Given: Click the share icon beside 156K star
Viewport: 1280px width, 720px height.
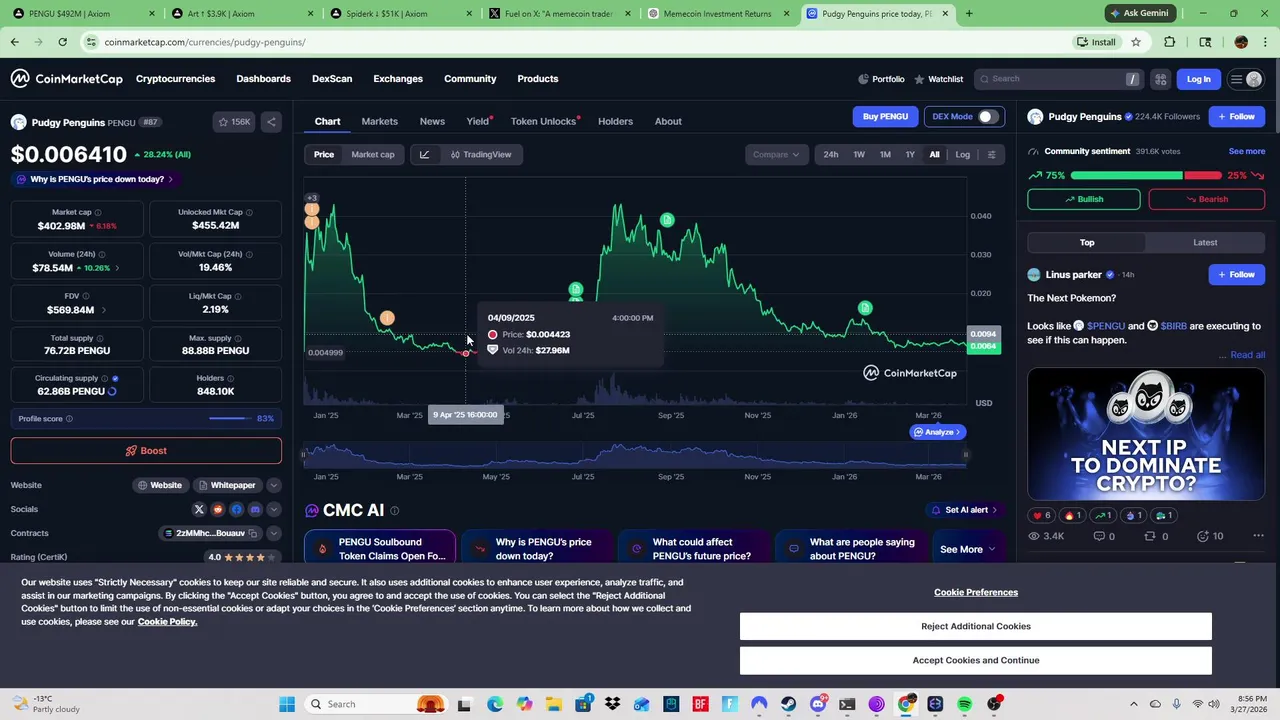Looking at the screenshot, I should 271,122.
